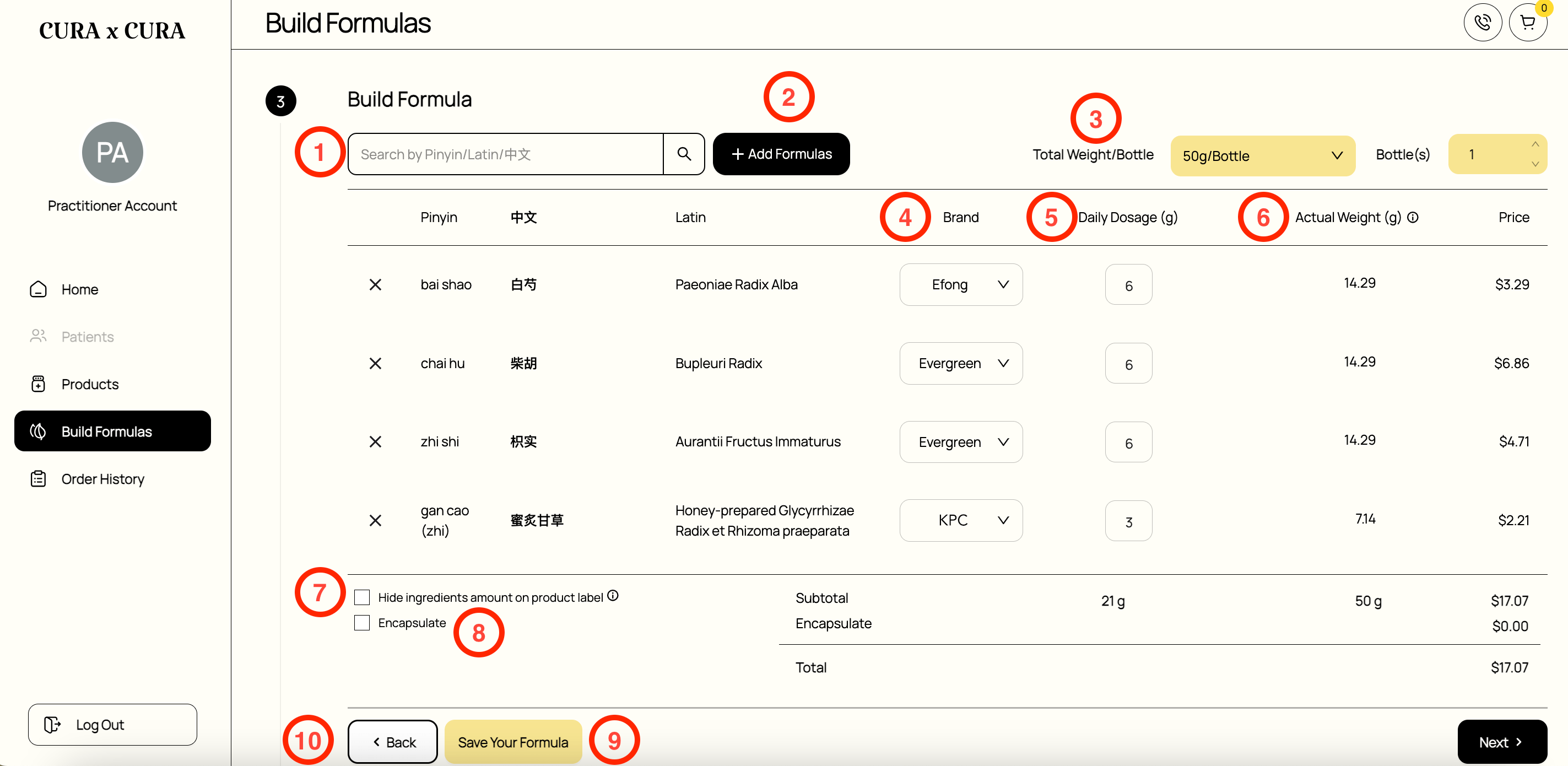Click the $6.86 price for chai hu
1568x766 pixels.
1511,364
